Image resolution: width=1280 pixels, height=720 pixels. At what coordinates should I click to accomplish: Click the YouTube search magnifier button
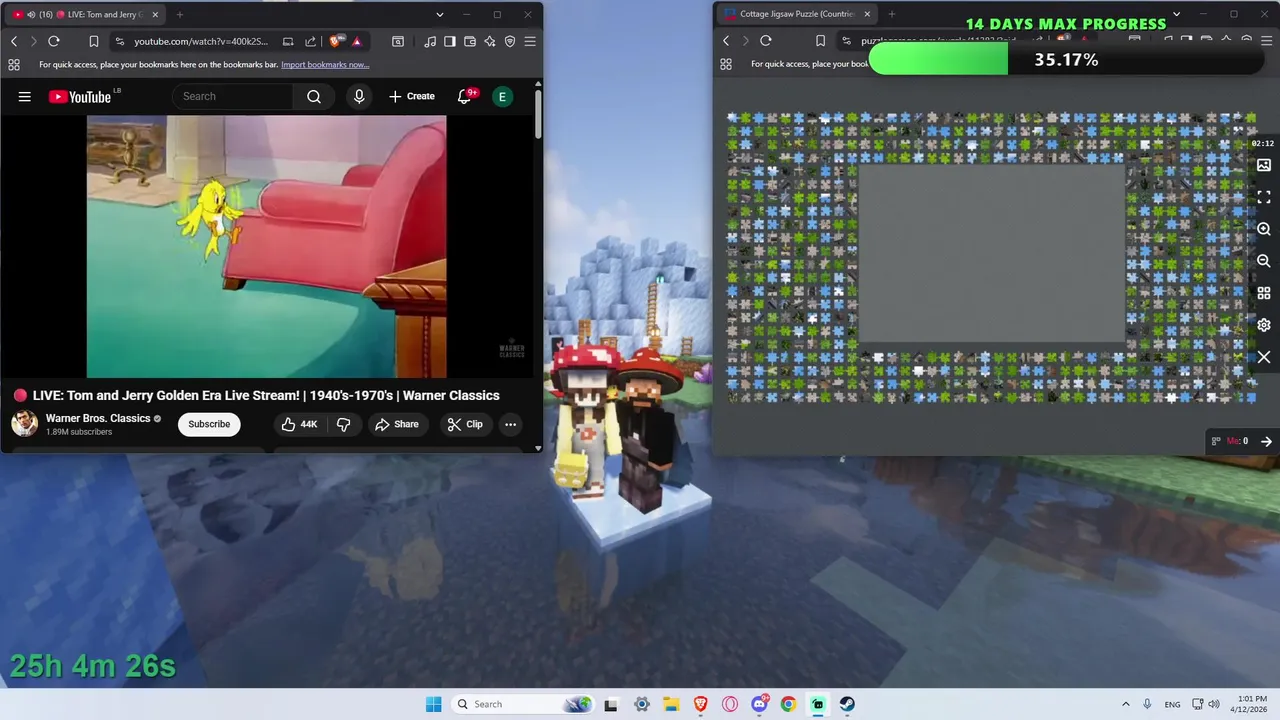click(x=314, y=96)
